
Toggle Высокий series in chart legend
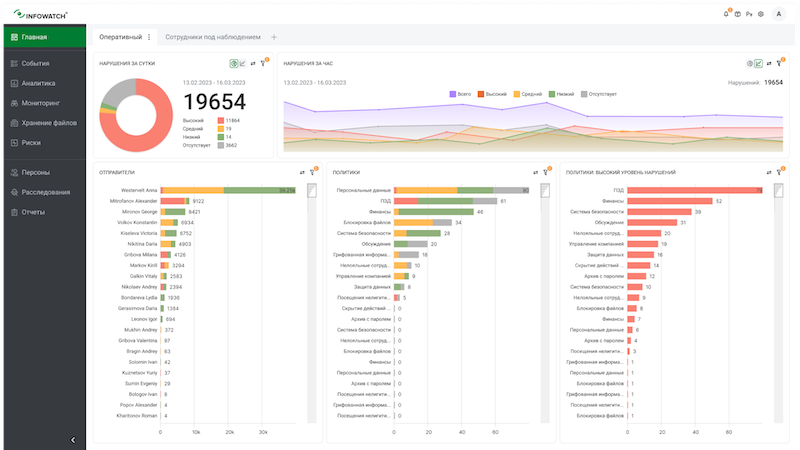coord(492,94)
